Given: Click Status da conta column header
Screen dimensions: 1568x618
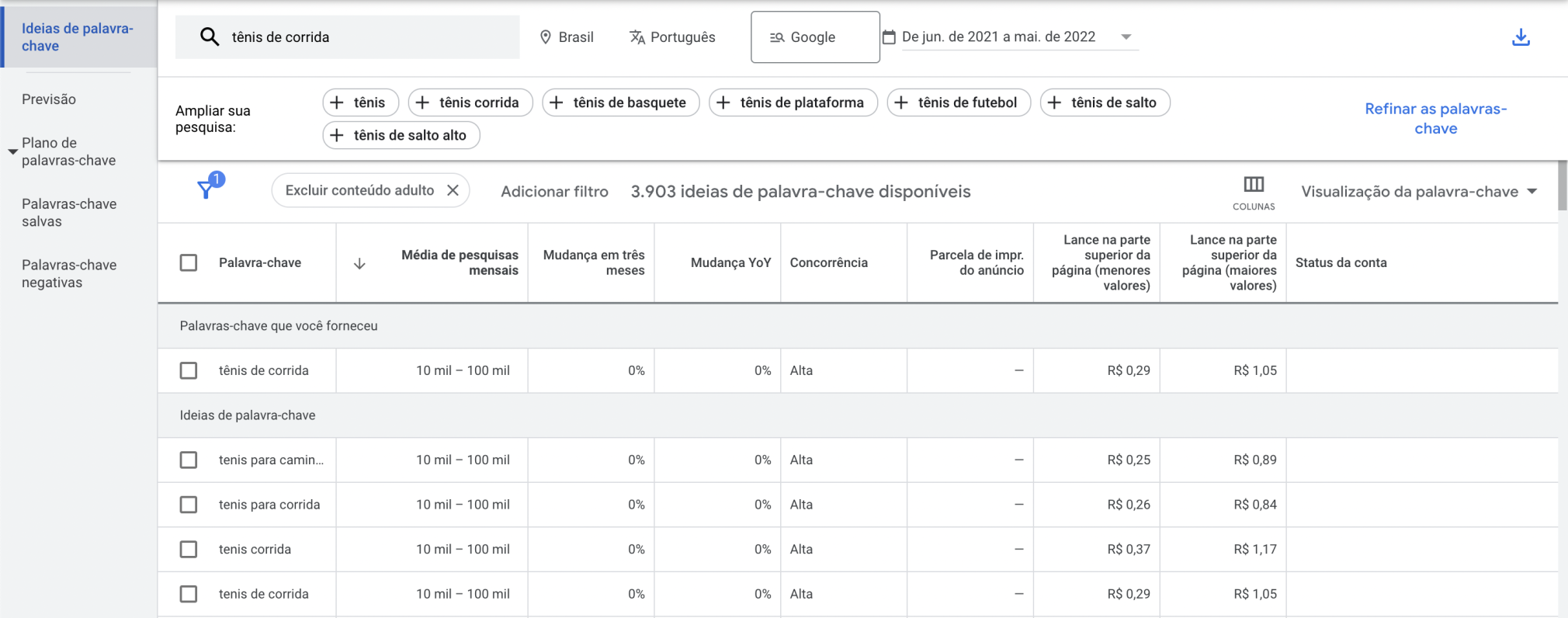Looking at the screenshot, I should (1341, 262).
